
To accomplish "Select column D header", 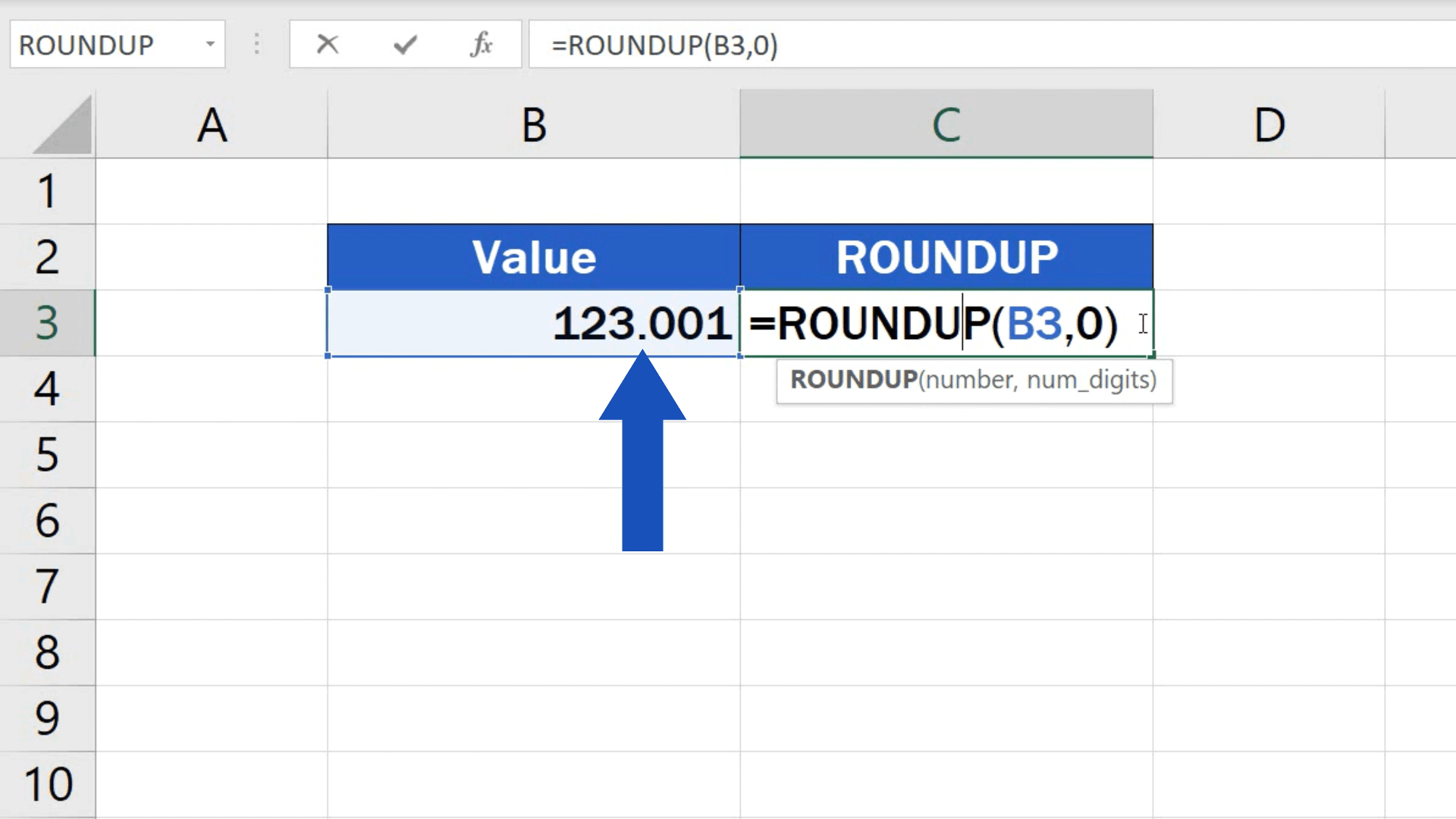I will pos(1269,124).
